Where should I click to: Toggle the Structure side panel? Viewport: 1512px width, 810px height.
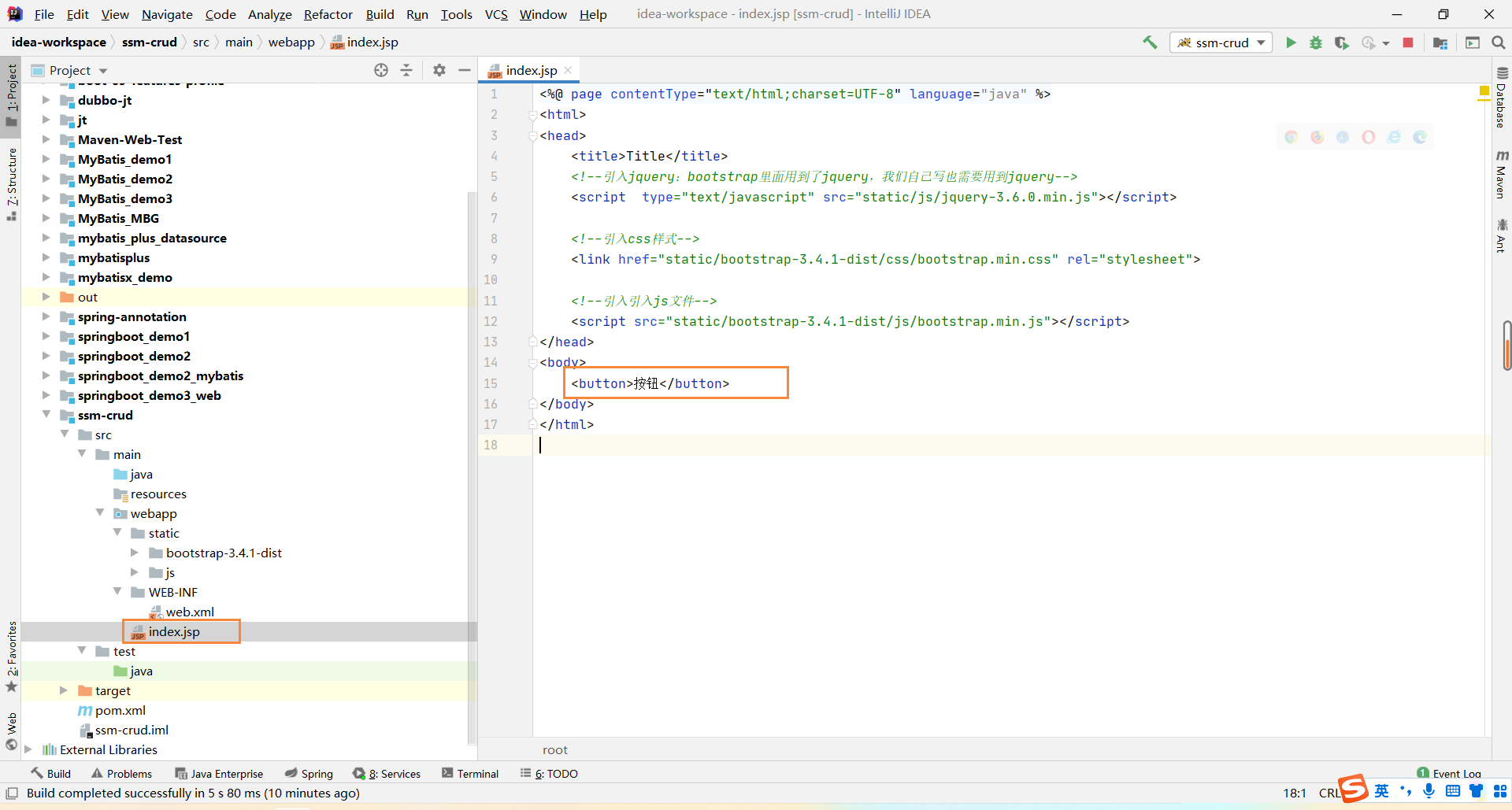(x=11, y=184)
